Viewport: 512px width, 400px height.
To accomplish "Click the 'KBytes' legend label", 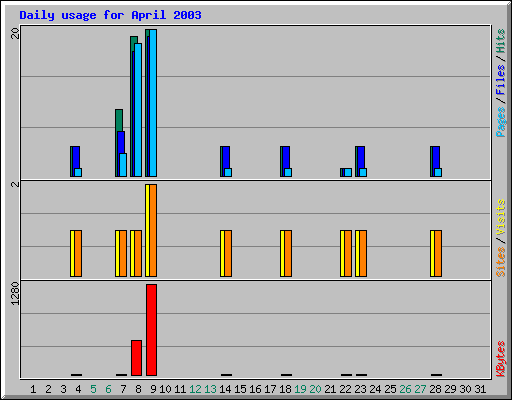I will point(501,359).
